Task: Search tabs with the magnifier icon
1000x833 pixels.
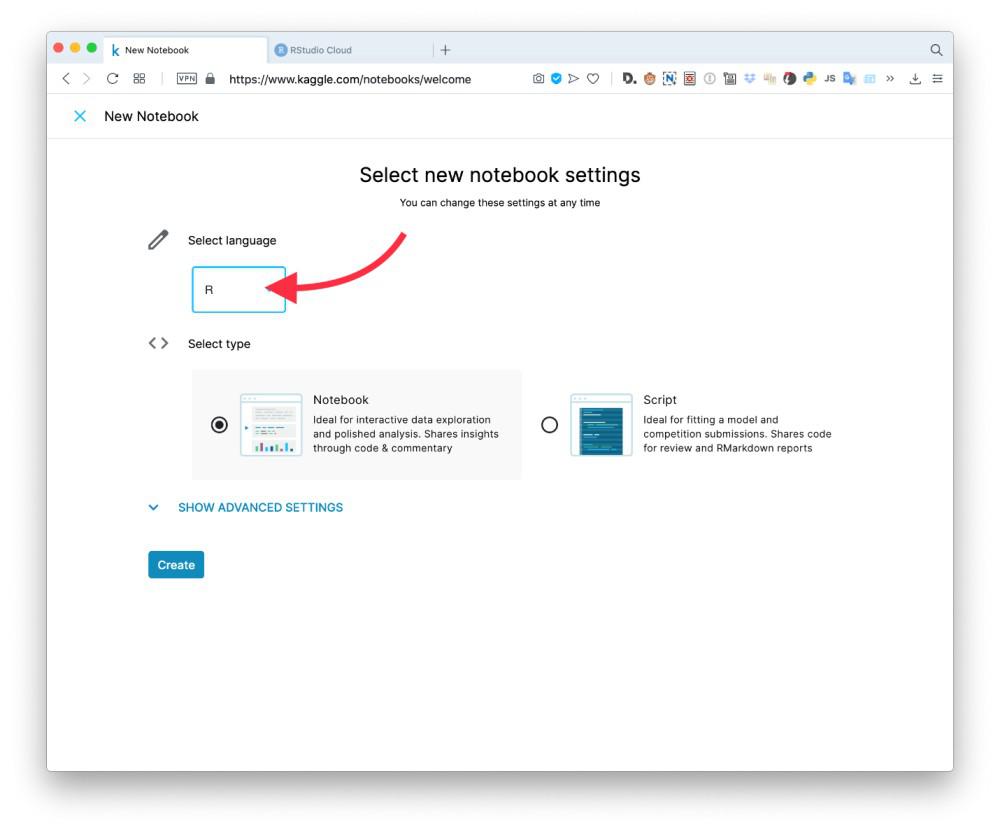Action: pos(936,50)
